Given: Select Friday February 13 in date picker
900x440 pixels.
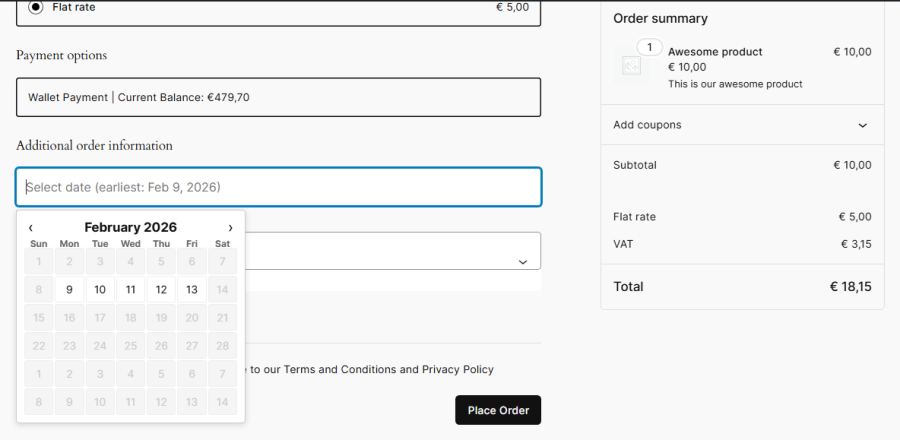Looking at the screenshot, I should click(192, 290).
